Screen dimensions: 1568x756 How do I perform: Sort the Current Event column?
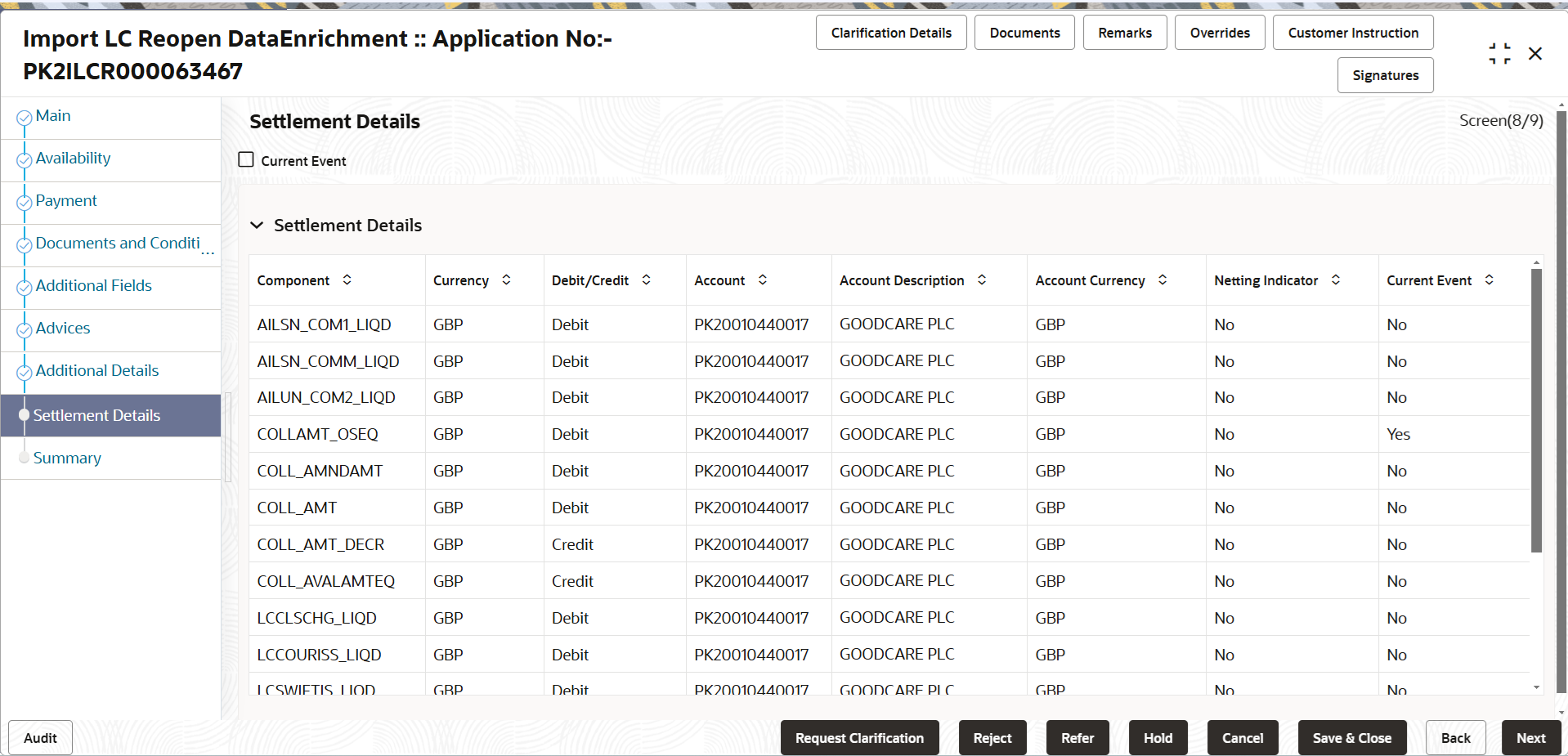[1490, 280]
